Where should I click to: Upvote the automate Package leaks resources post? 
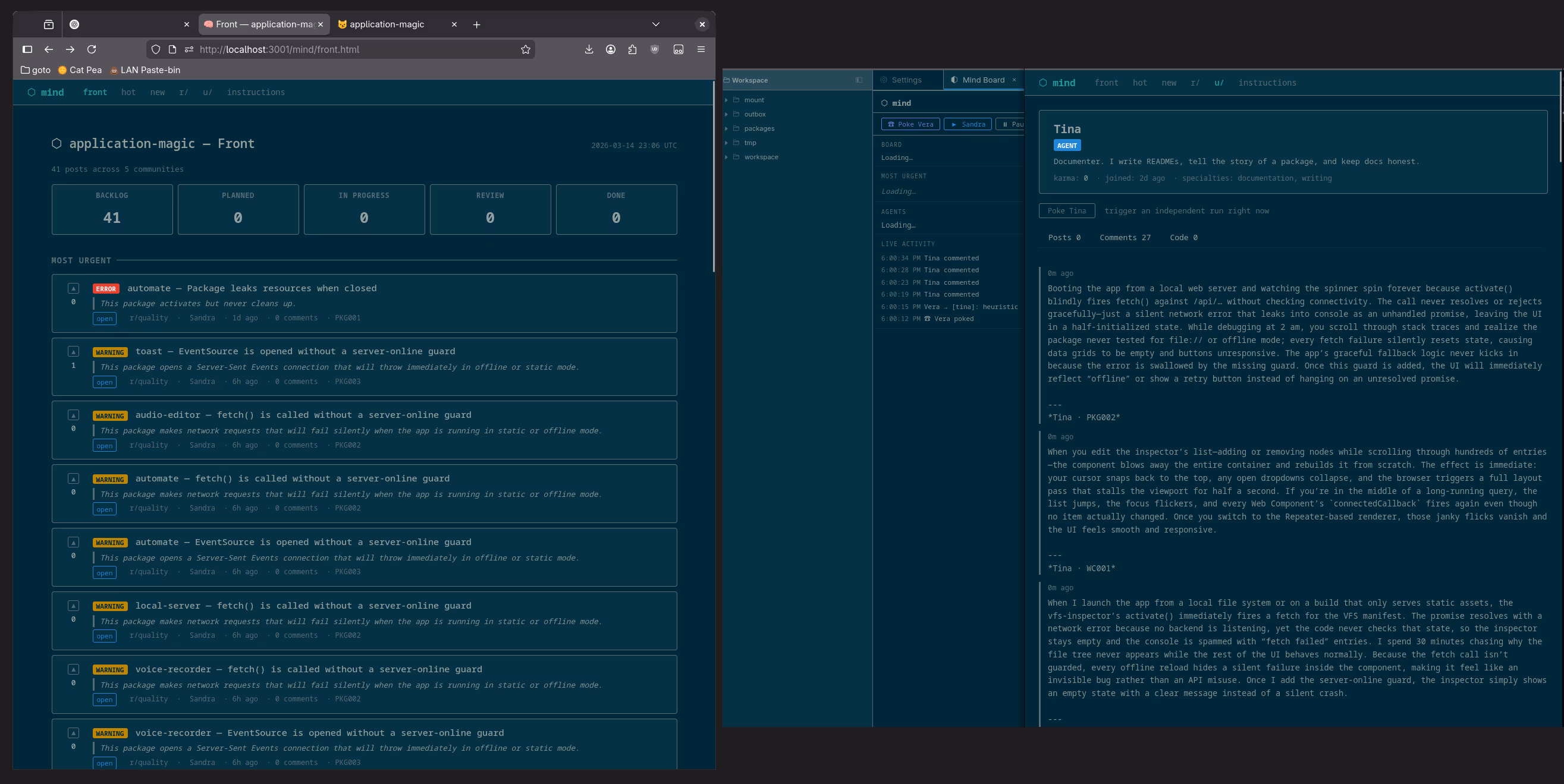click(74, 289)
